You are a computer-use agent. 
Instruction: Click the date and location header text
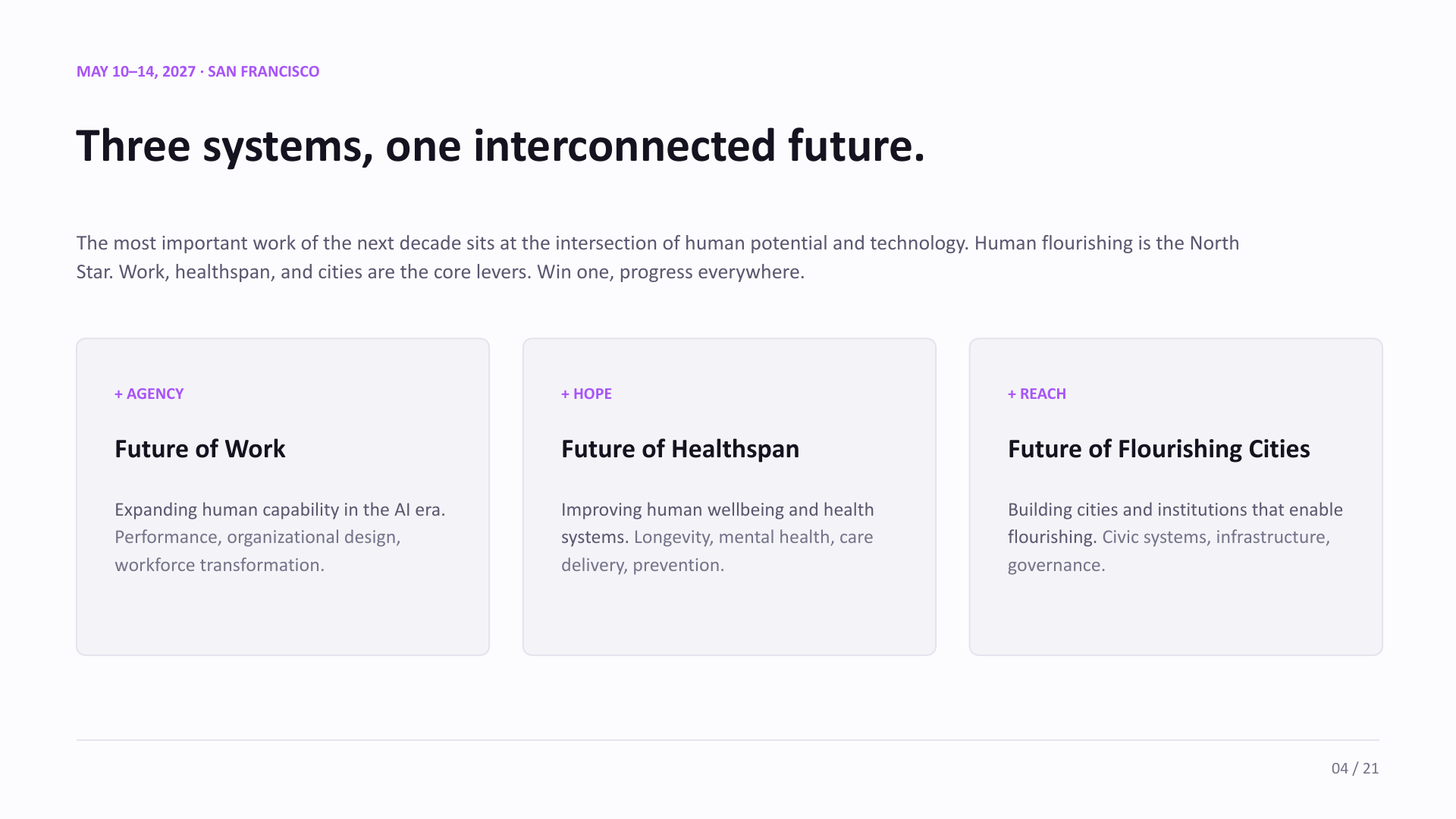pos(198,71)
